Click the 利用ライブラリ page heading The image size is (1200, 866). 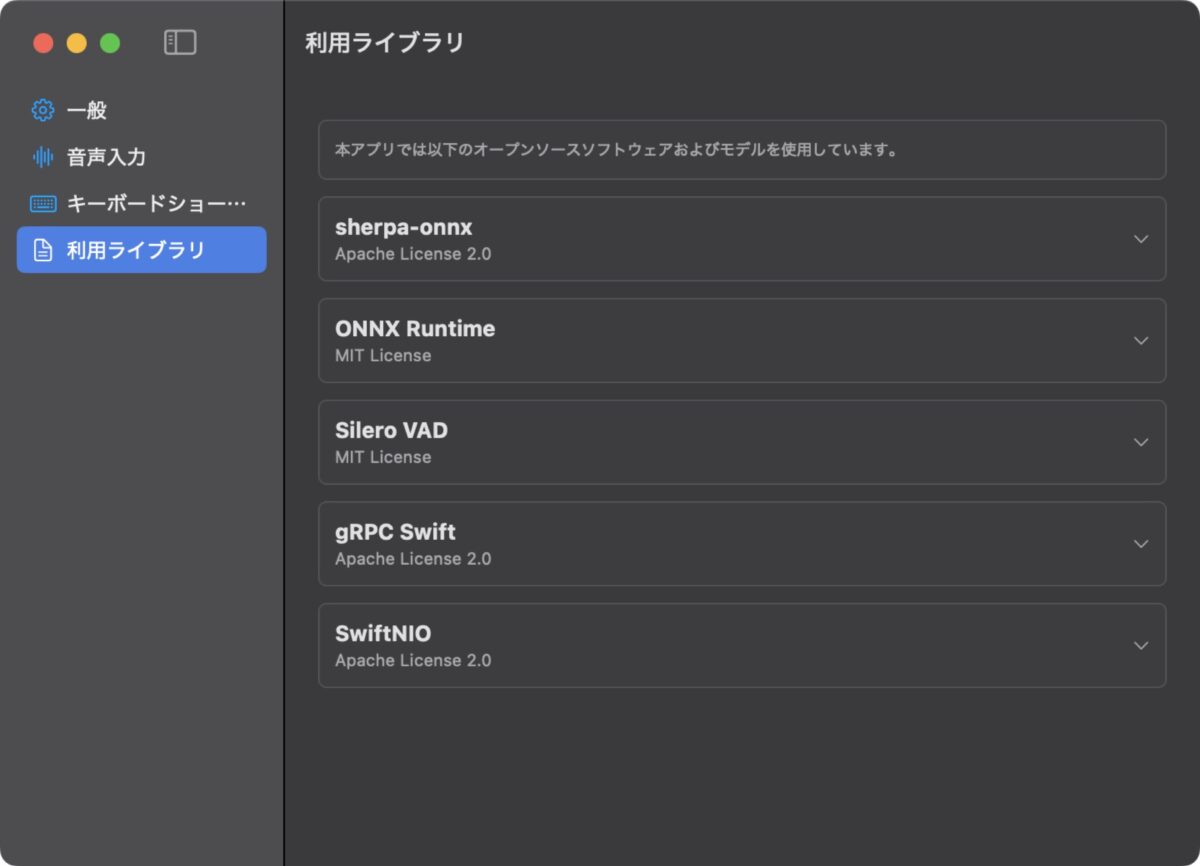coord(385,43)
